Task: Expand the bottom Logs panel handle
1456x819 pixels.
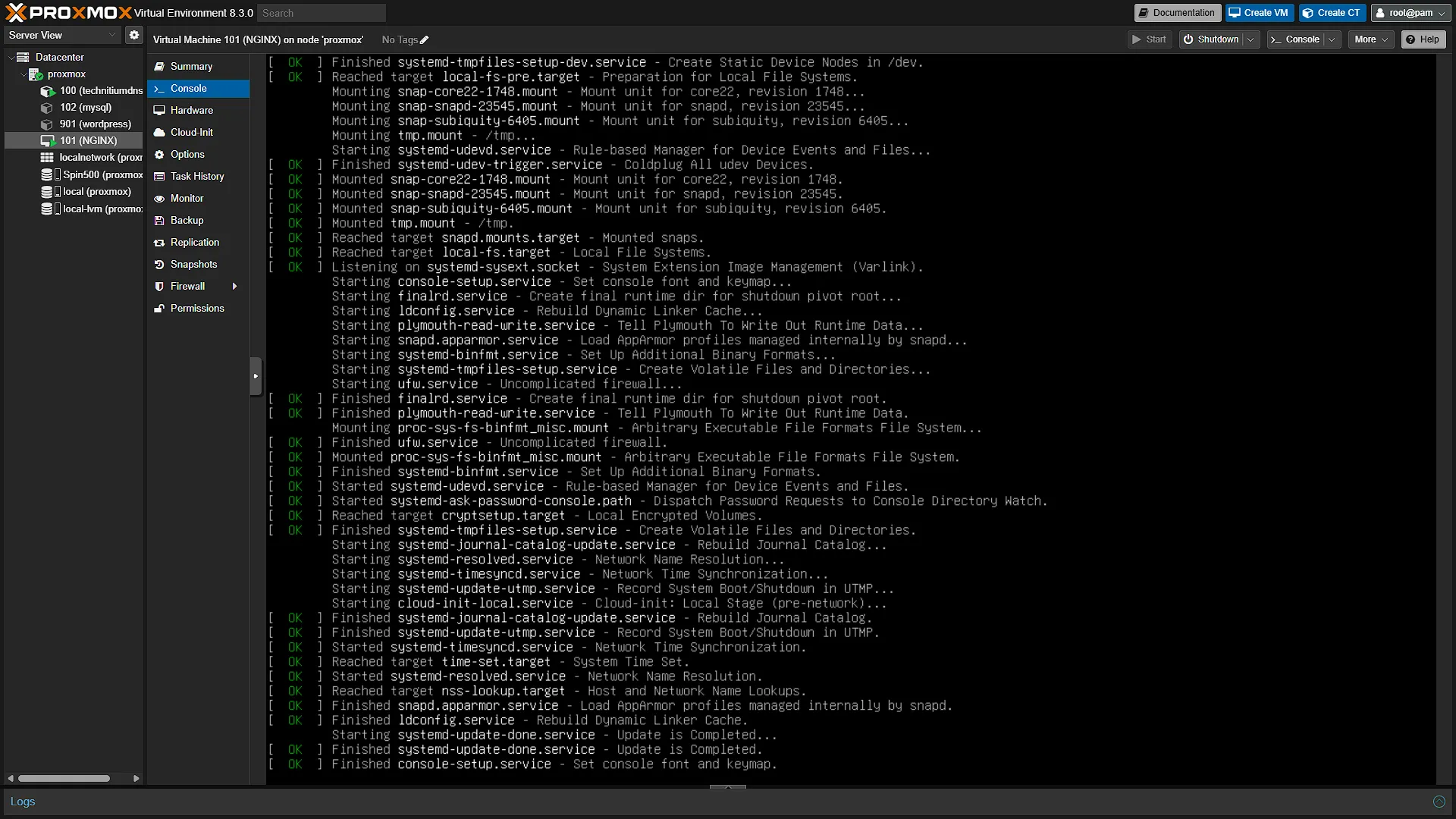Action: coord(728,787)
